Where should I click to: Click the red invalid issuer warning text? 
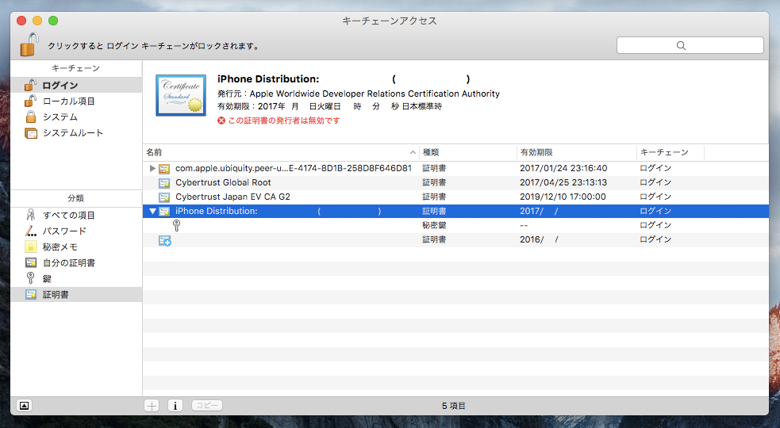tap(284, 120)
